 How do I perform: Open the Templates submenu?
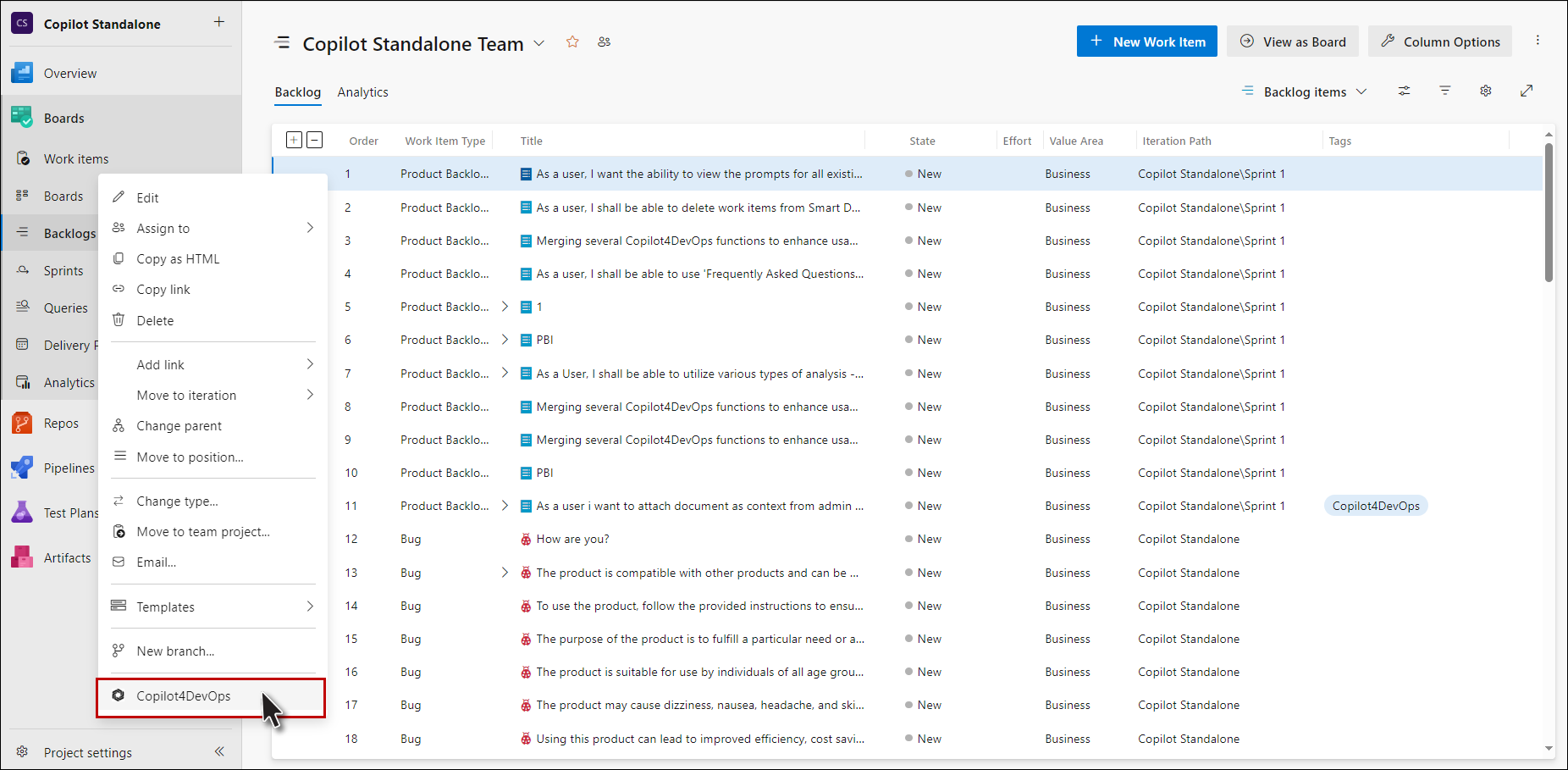coord(213,607)
